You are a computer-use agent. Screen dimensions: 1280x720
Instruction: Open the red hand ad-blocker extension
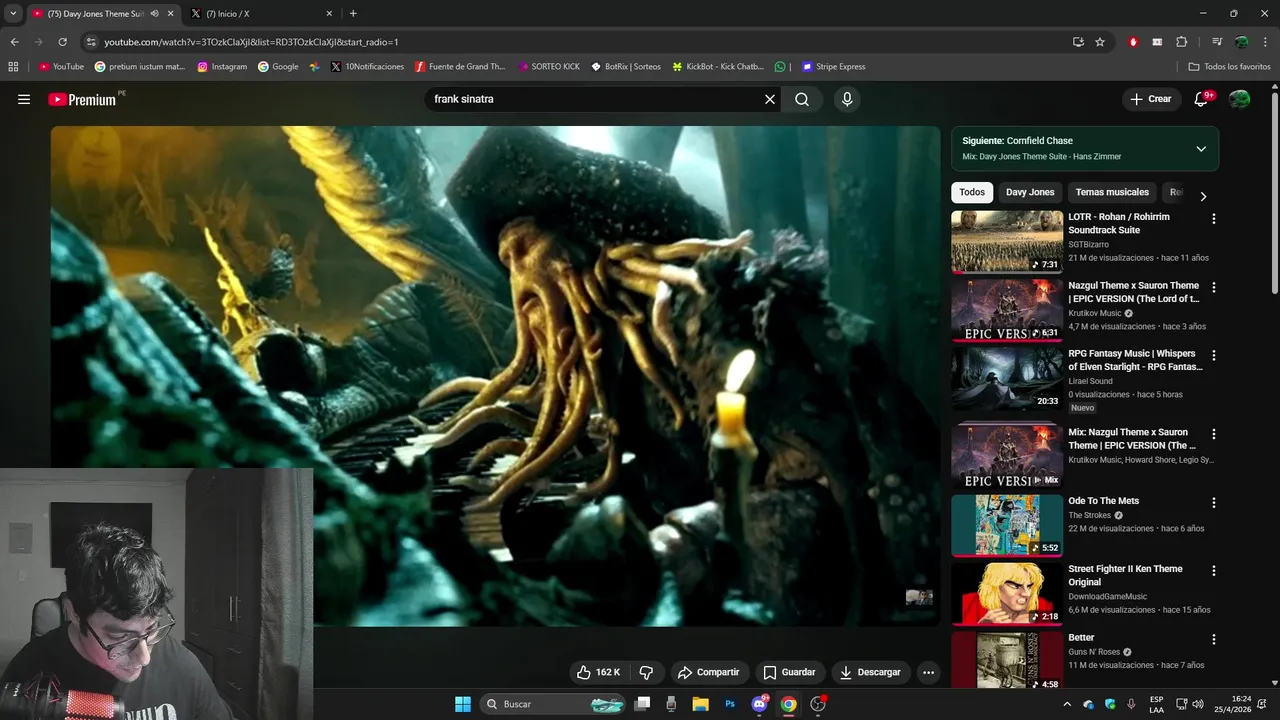pyautogui.click(x=1133, y=42)
